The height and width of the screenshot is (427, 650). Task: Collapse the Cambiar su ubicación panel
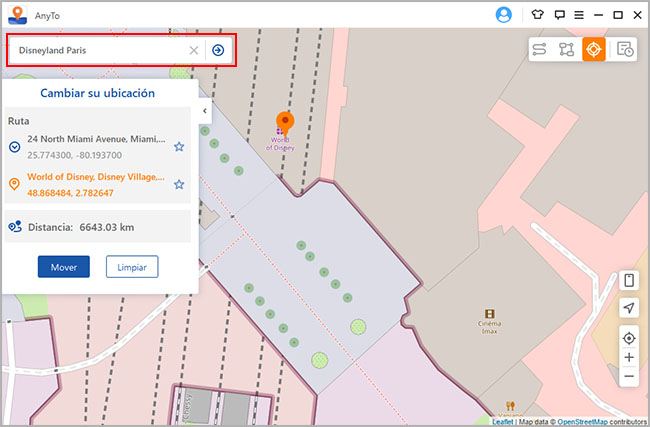[x=205, y=111]
